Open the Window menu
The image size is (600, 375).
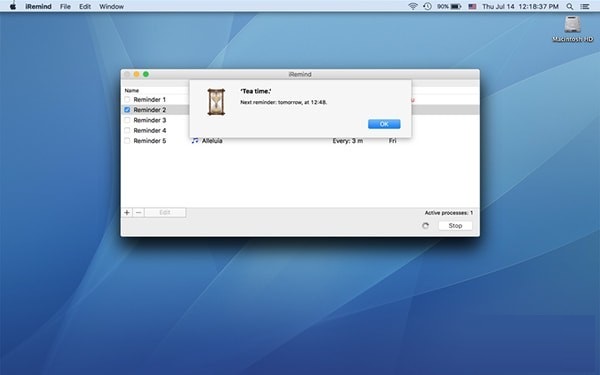point(111,7)
